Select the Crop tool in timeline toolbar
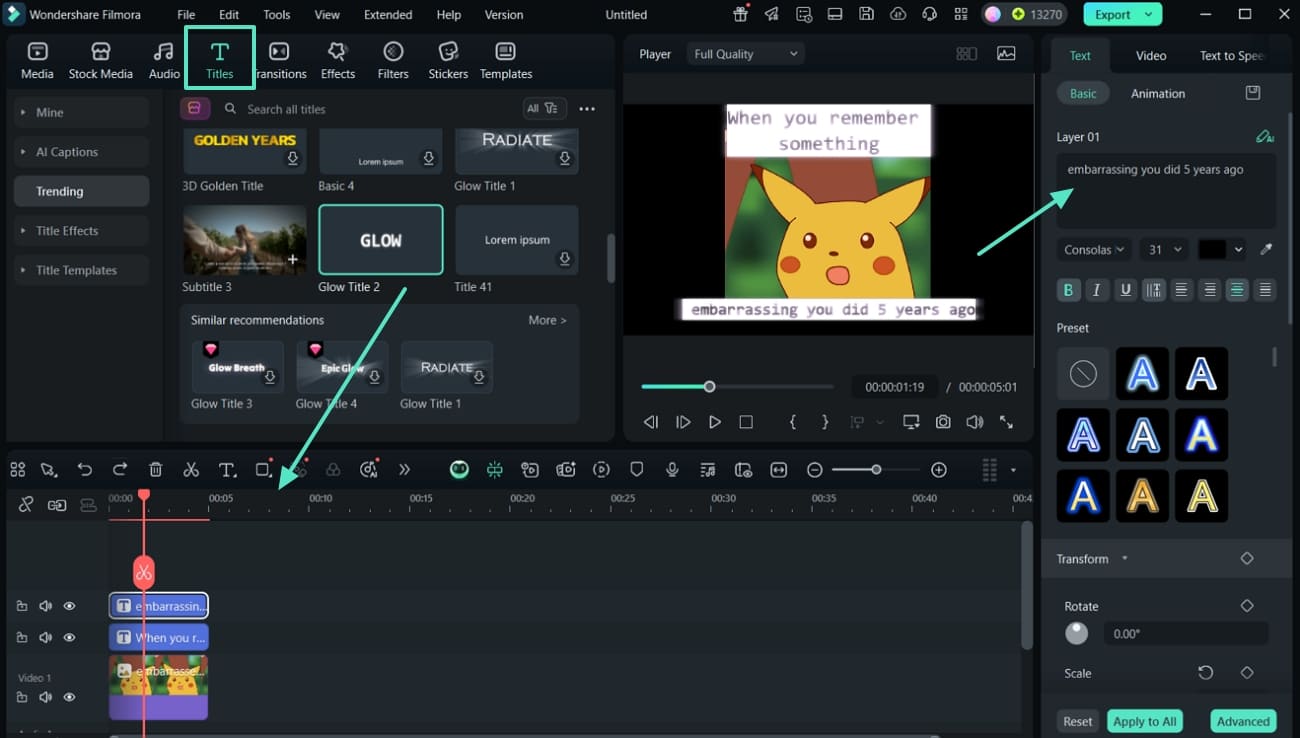Viewport: 1300px width, 738px height. (x=263, y=470)
